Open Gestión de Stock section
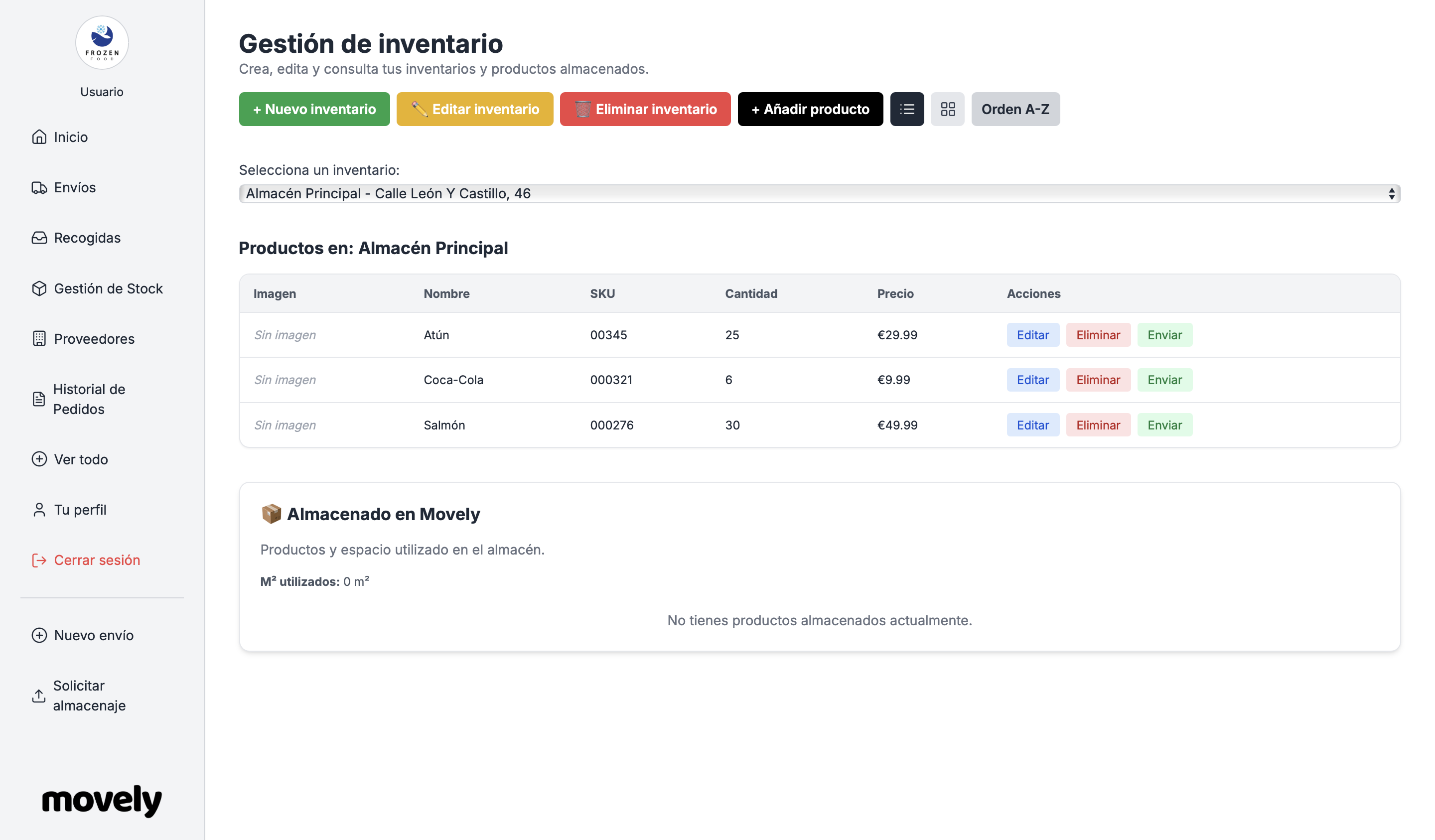This screenshot has height=840, width=1435. click(108, 289)
